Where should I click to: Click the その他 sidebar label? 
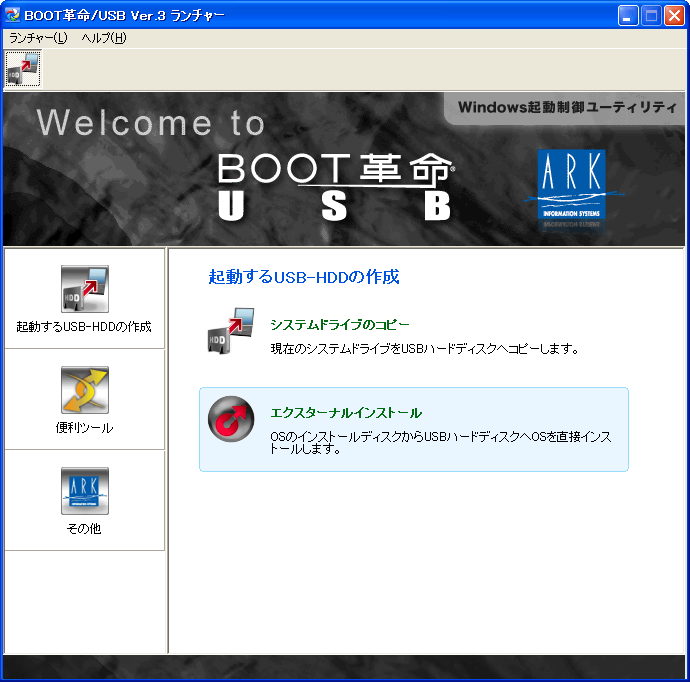[84, 528]
